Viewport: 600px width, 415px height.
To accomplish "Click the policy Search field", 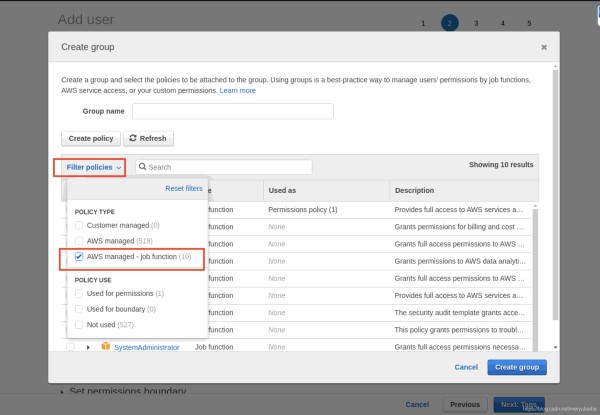I will pyautogui.click(x=224, y=167).
